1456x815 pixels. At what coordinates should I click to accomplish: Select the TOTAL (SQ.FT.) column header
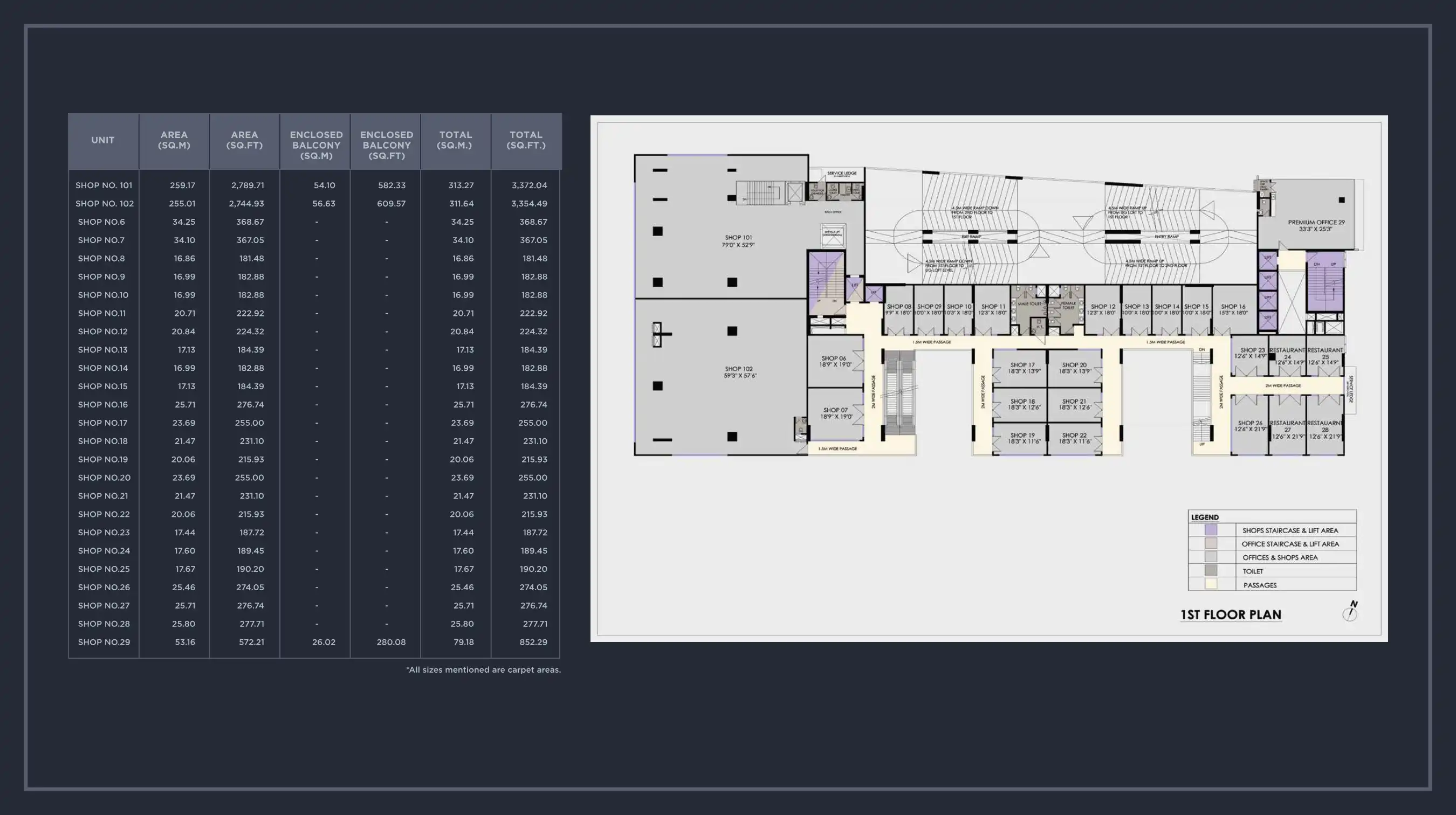tap(526, 140)
